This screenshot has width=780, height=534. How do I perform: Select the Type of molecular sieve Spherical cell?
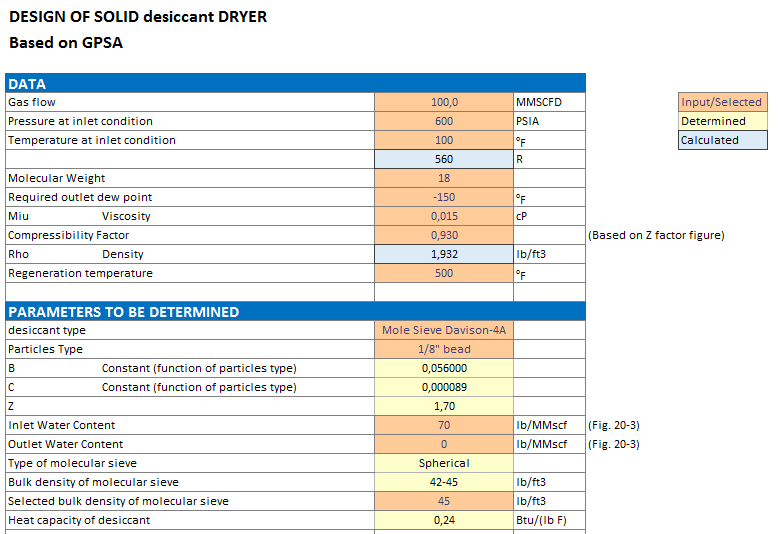[444, 463]
